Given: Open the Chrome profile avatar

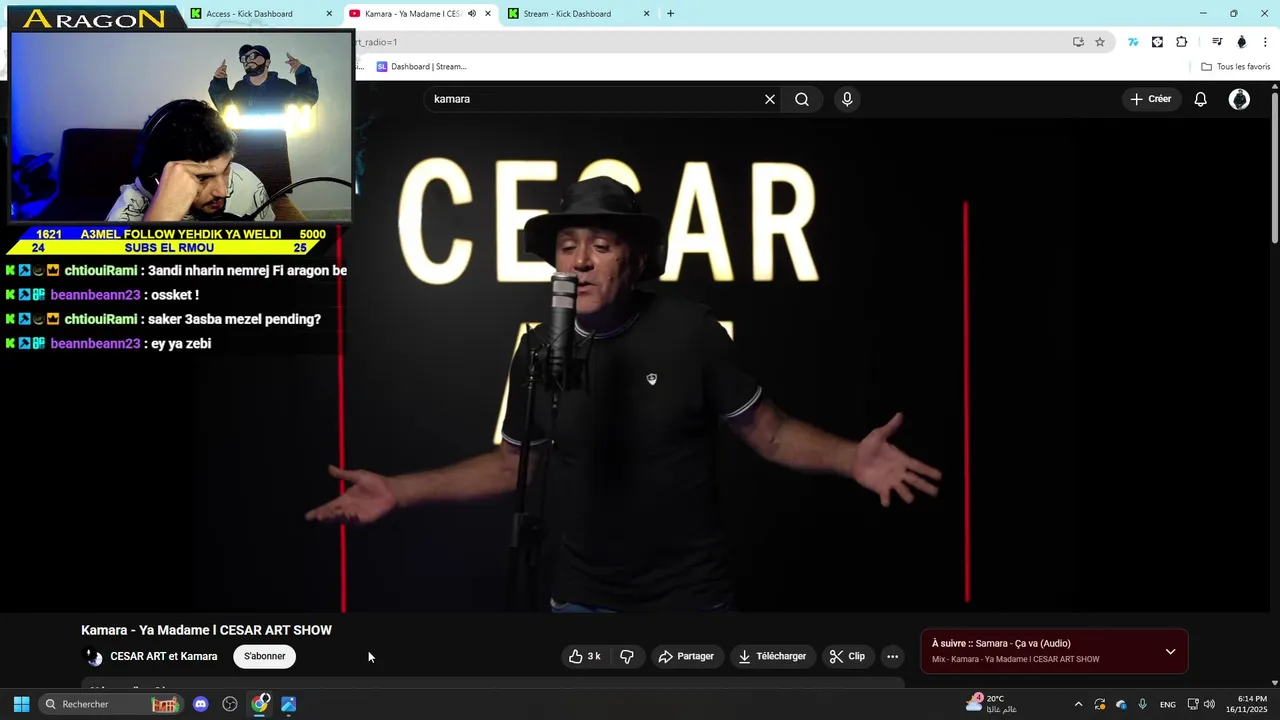Looking at the screenshot, I should click(x=1242, y=42).
